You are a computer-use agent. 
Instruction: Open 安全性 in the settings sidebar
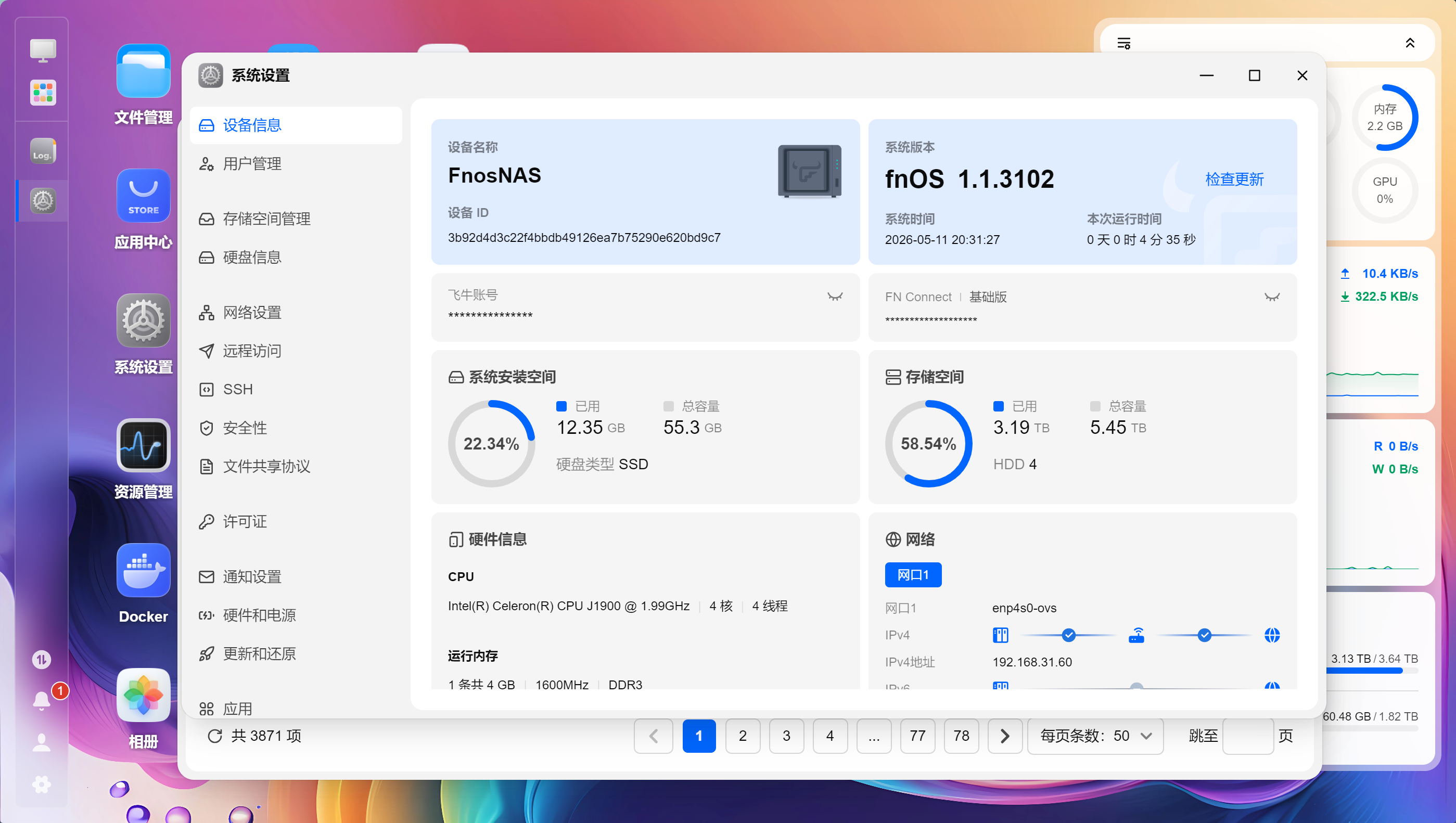[x=296, y=428]
